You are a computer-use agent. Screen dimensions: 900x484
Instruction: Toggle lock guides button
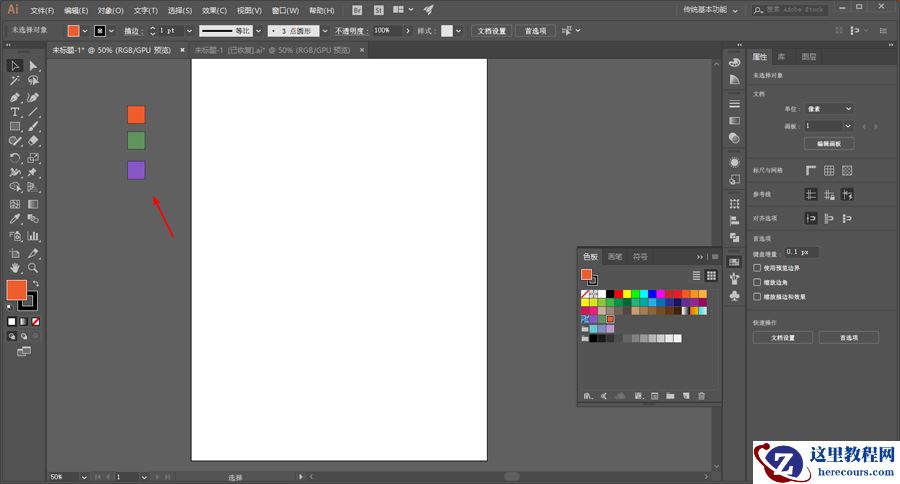829,195
